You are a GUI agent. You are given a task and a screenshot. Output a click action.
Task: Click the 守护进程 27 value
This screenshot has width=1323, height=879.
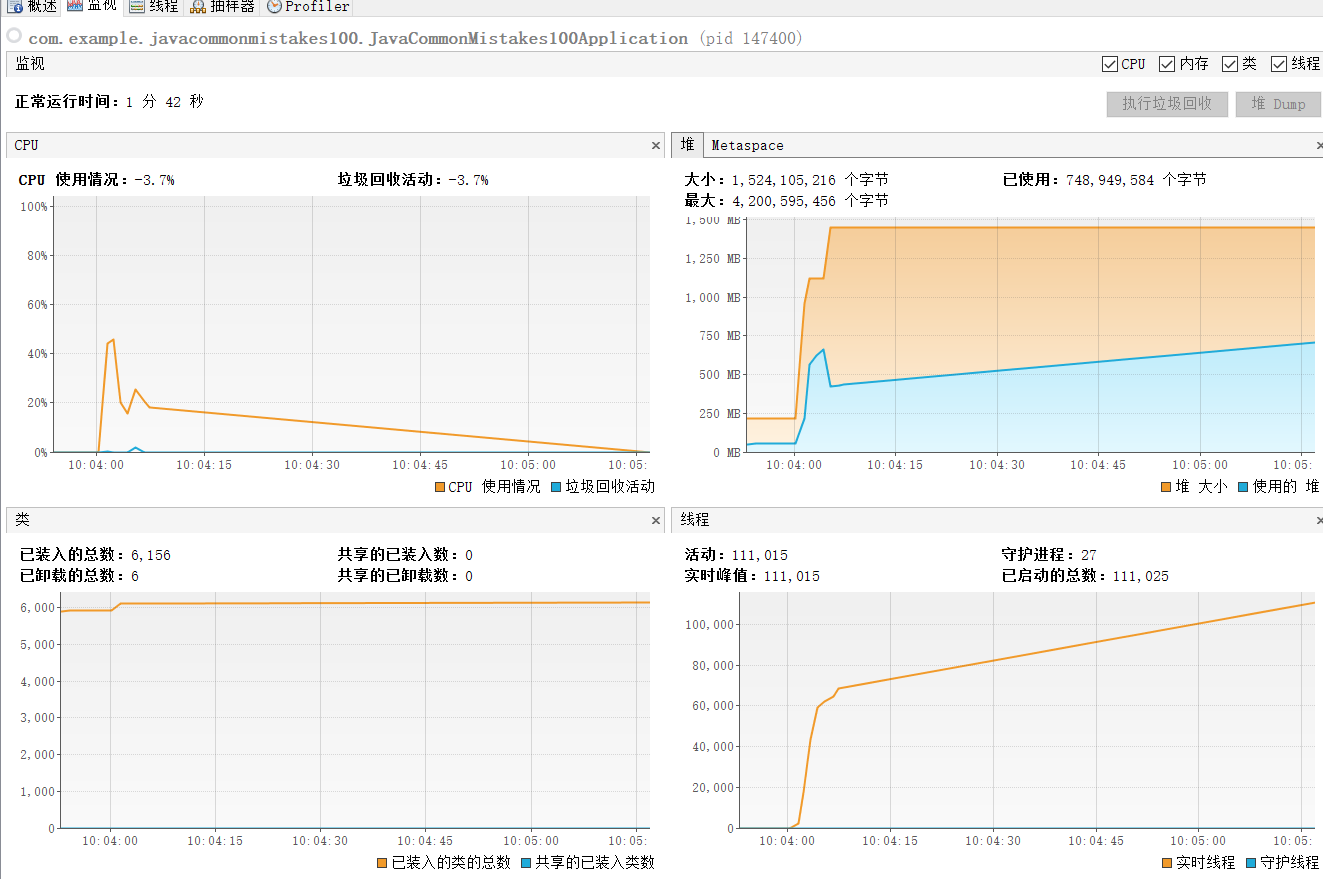pyautogui.click(x=1089, y=555)
